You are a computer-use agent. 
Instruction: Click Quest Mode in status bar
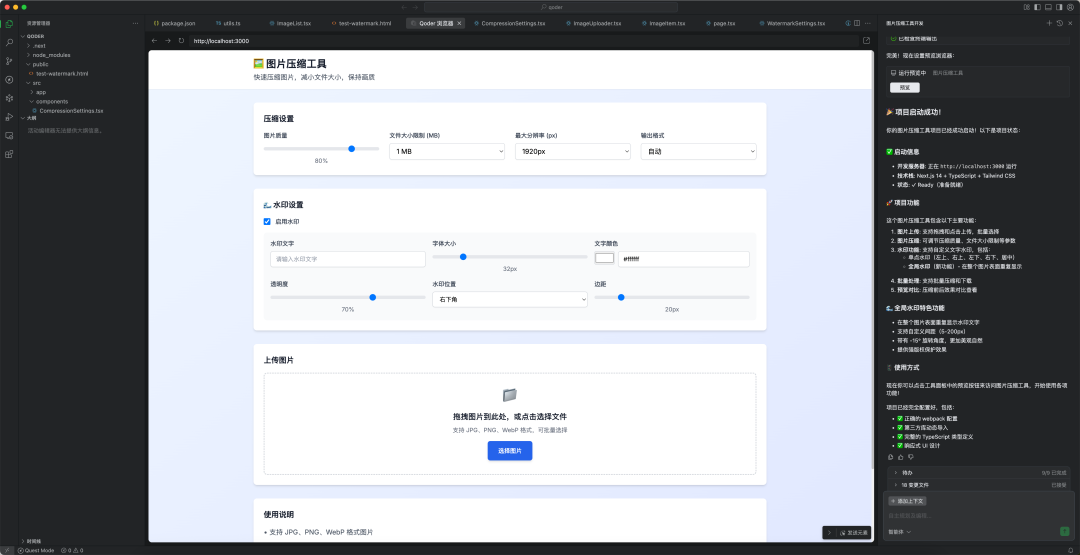(36, 550)
